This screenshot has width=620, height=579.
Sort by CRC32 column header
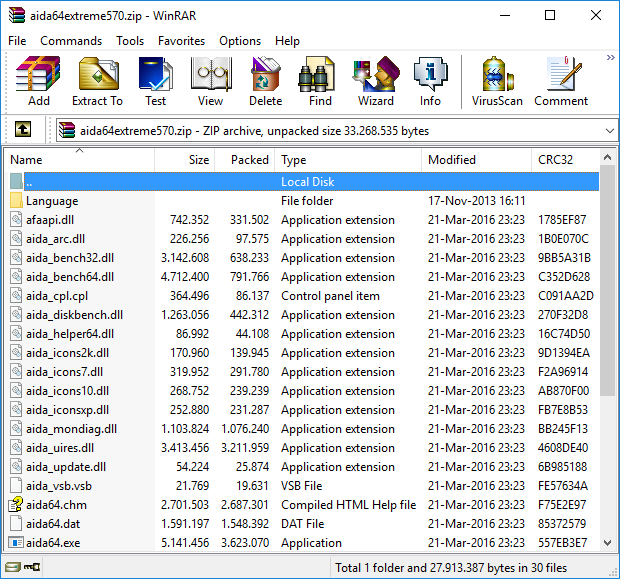[565, 160]
